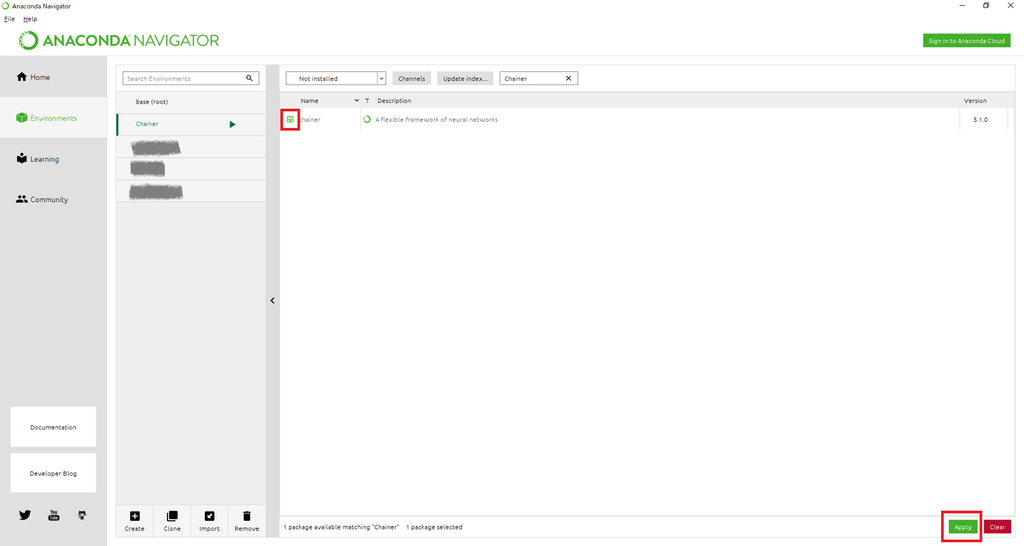Clear the Chainer package search text
The width and height of the screenshot is (1024, 546).
click(x=568, y=78)
